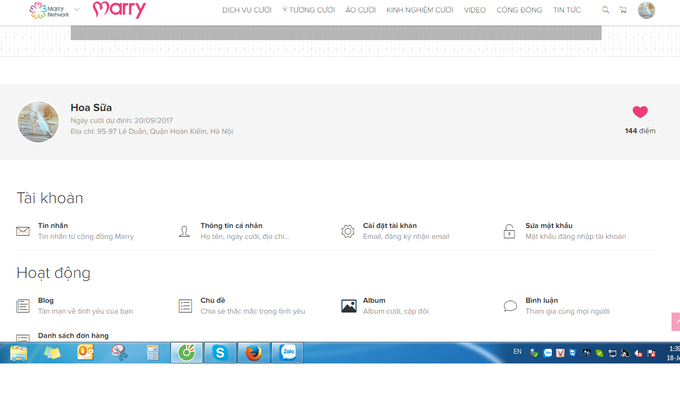Click the pink heart points icon

(640, 113)
